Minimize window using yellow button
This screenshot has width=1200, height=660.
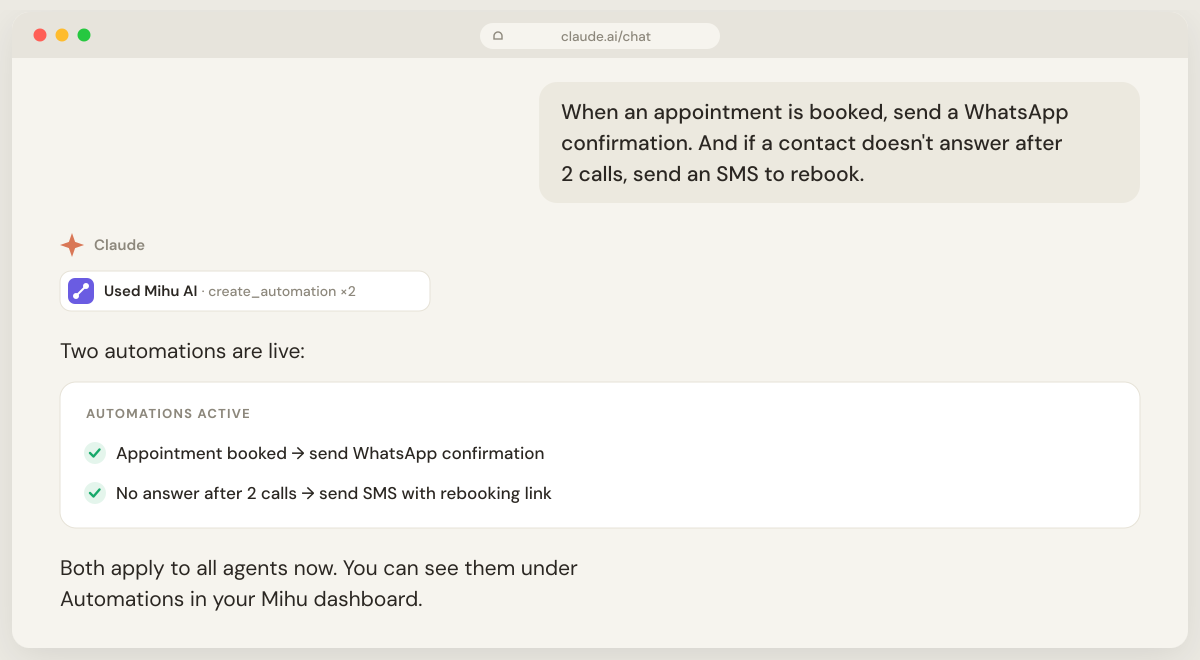click(x=62, y=35)
